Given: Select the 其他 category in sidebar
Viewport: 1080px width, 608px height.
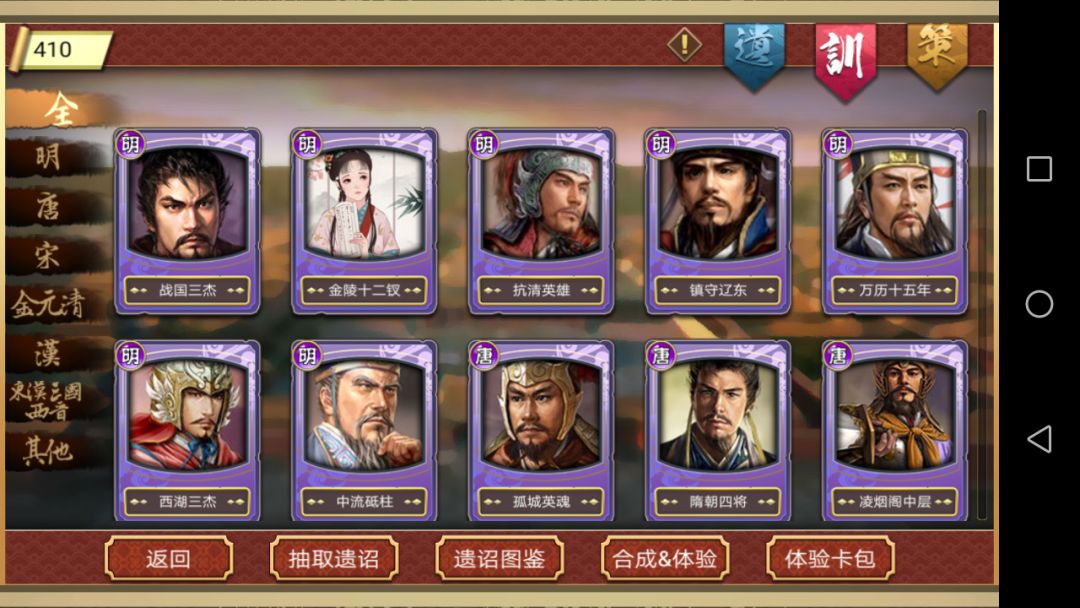Looking at the screenshot, I should coord(50,452).
